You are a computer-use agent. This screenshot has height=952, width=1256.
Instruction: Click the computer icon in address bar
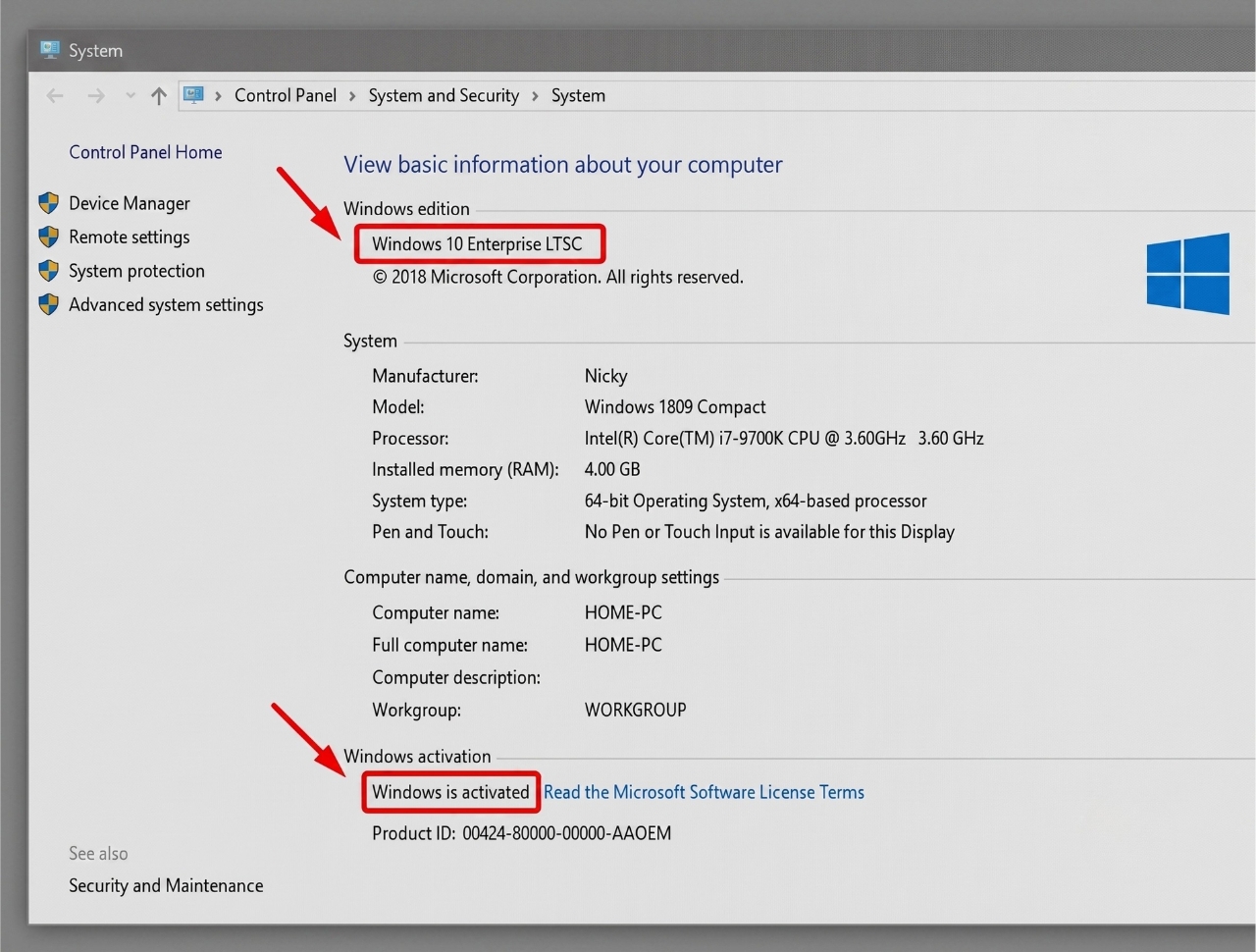193,95
